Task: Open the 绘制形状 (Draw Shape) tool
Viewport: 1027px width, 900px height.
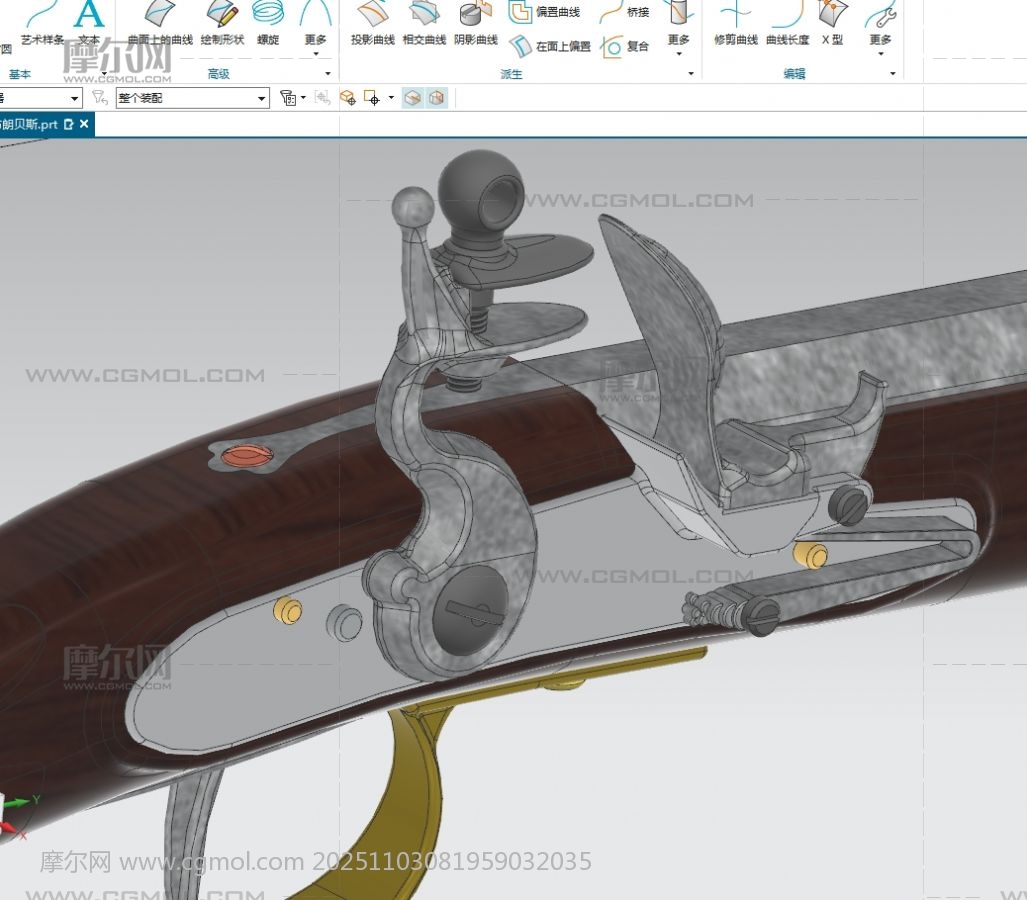Action: [x=222, y=25]
